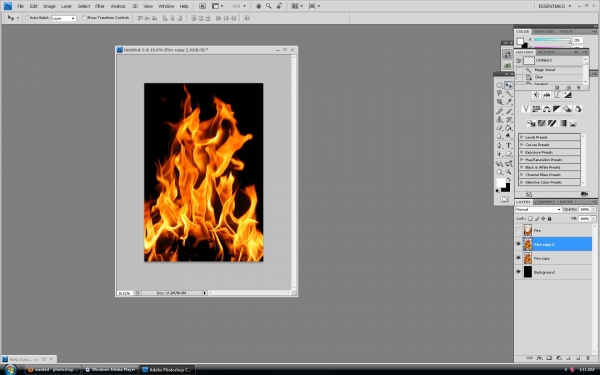Hide the Fire copy 2 layer
Viewport: 600px width, 375px height.
(x=518, y=244)
